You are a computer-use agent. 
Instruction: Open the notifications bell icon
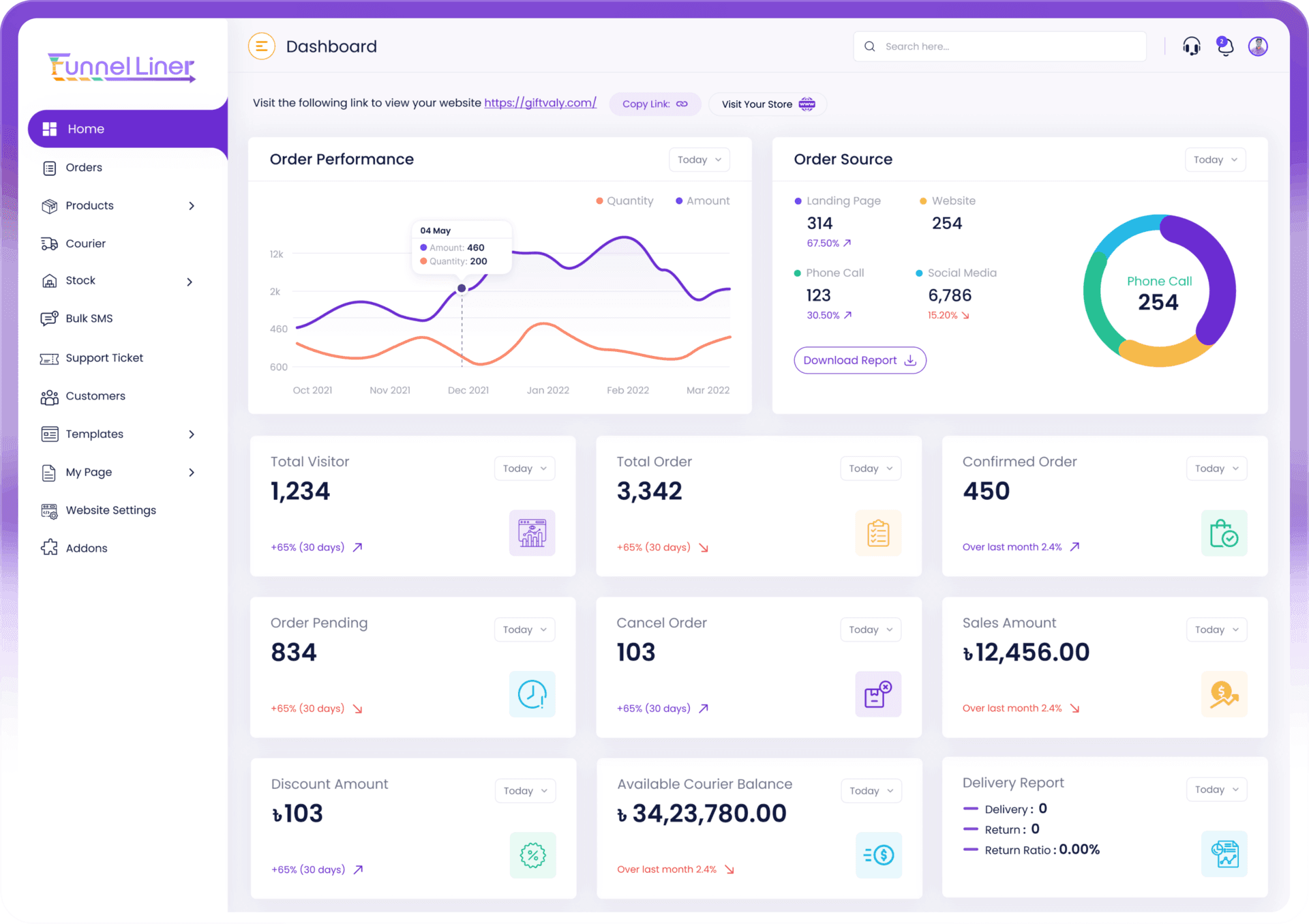pyautogui.click(x=1224, y=46)
